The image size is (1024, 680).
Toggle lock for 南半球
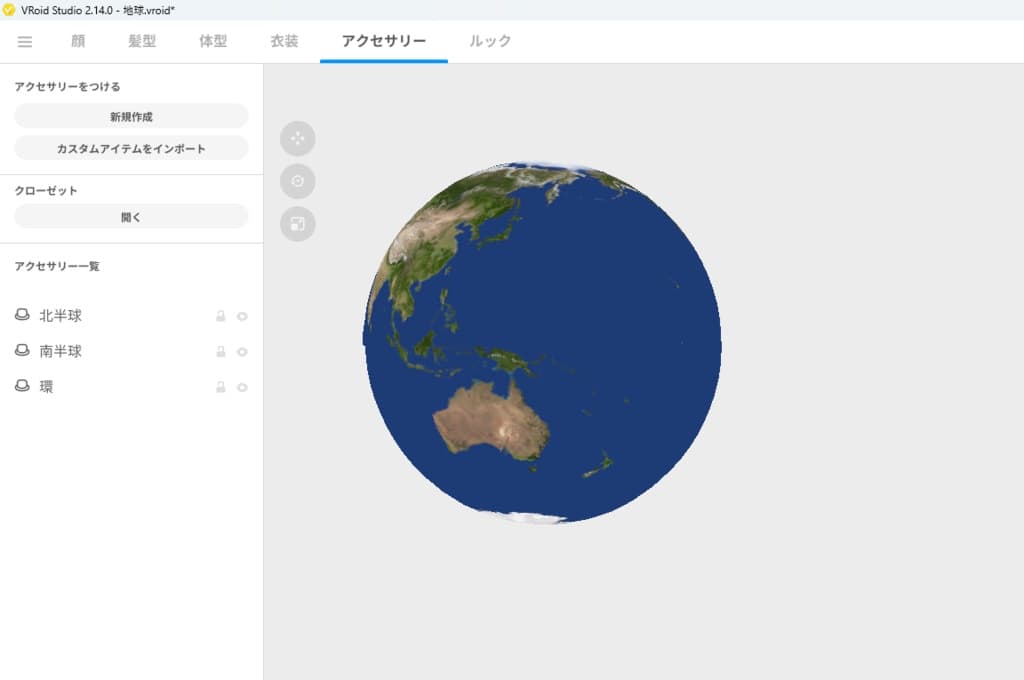[221, 351]
